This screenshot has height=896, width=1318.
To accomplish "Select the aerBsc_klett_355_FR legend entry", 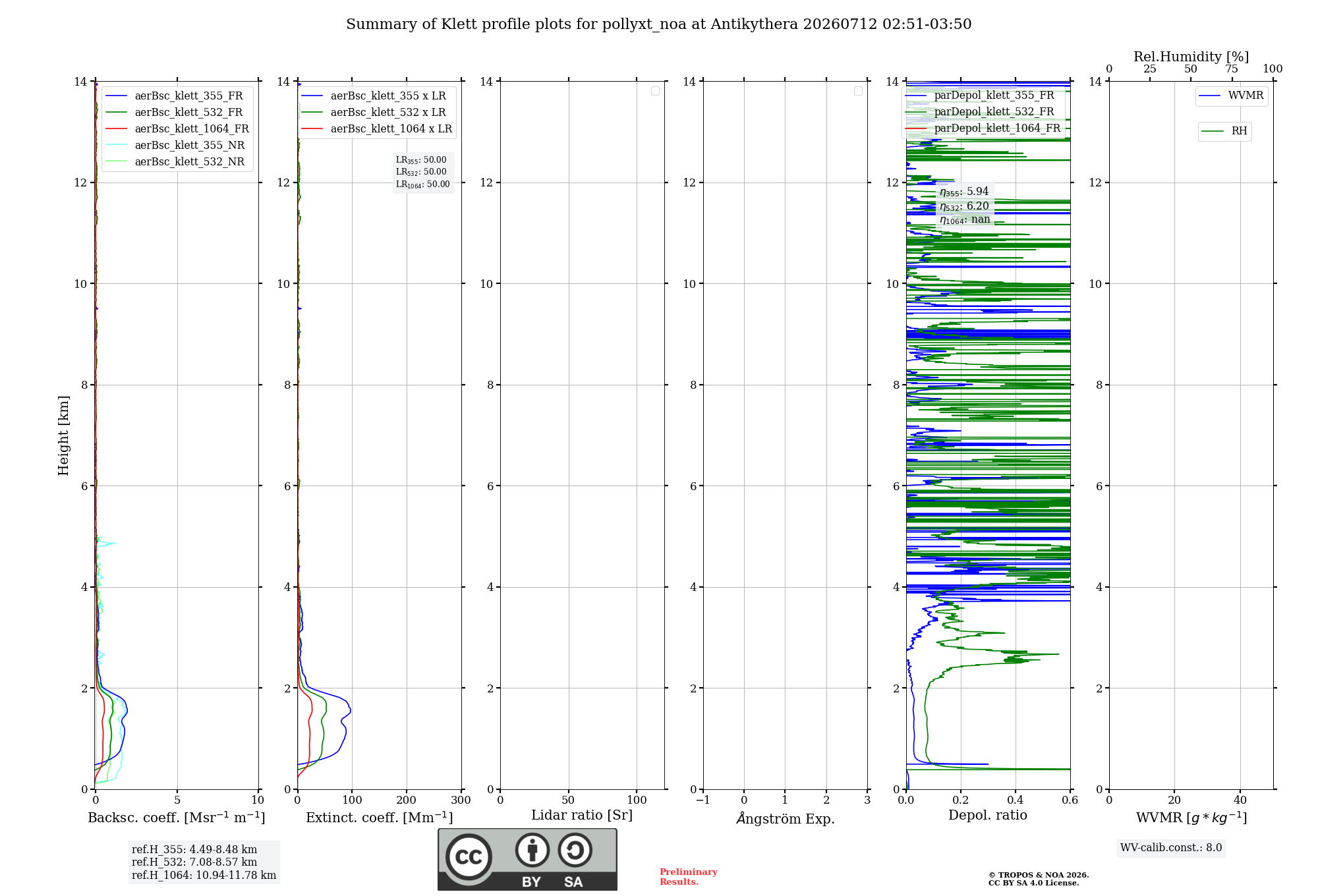I will click(x=175, y=96).
